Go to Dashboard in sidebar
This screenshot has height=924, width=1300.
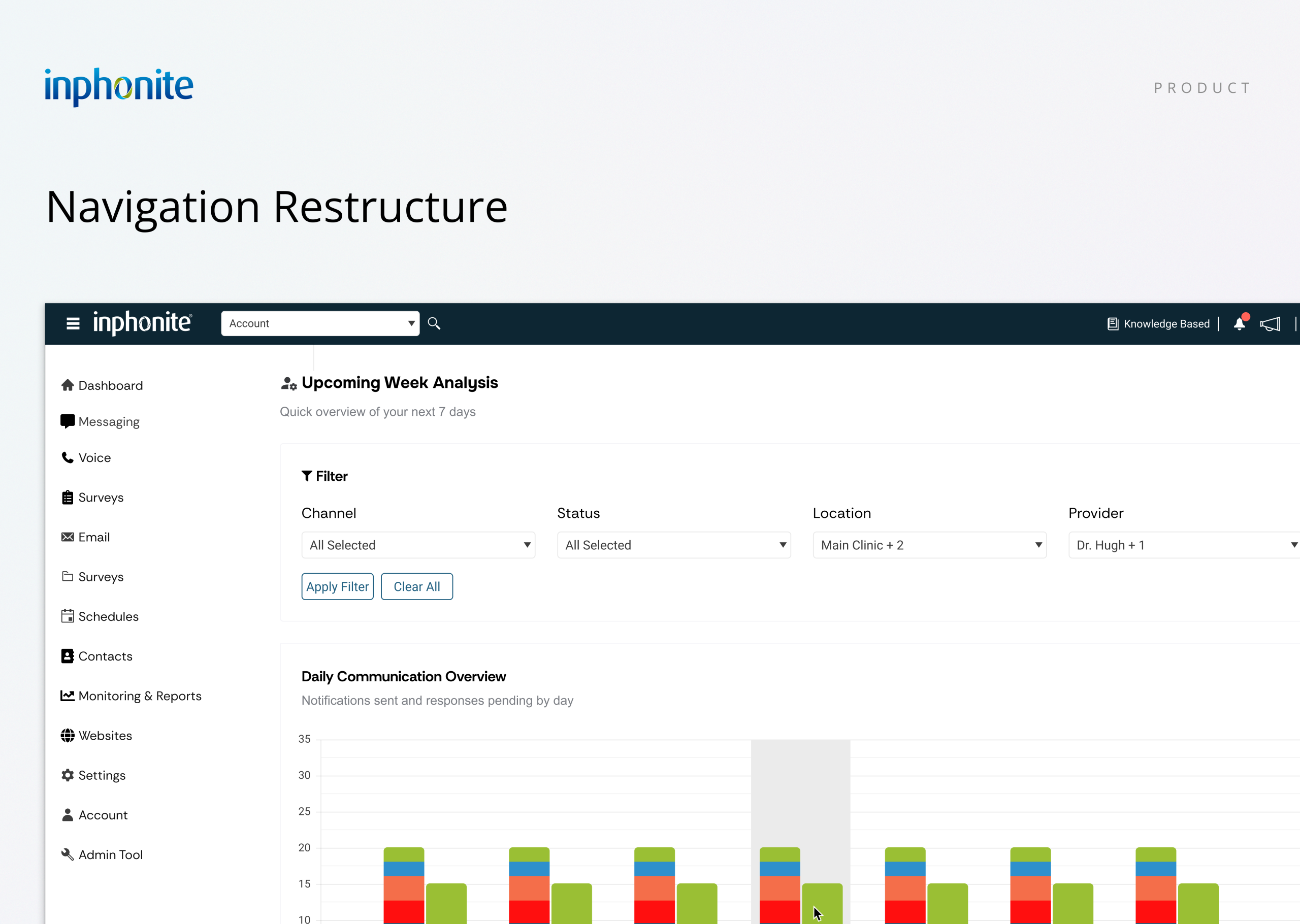tap(110, 386)
